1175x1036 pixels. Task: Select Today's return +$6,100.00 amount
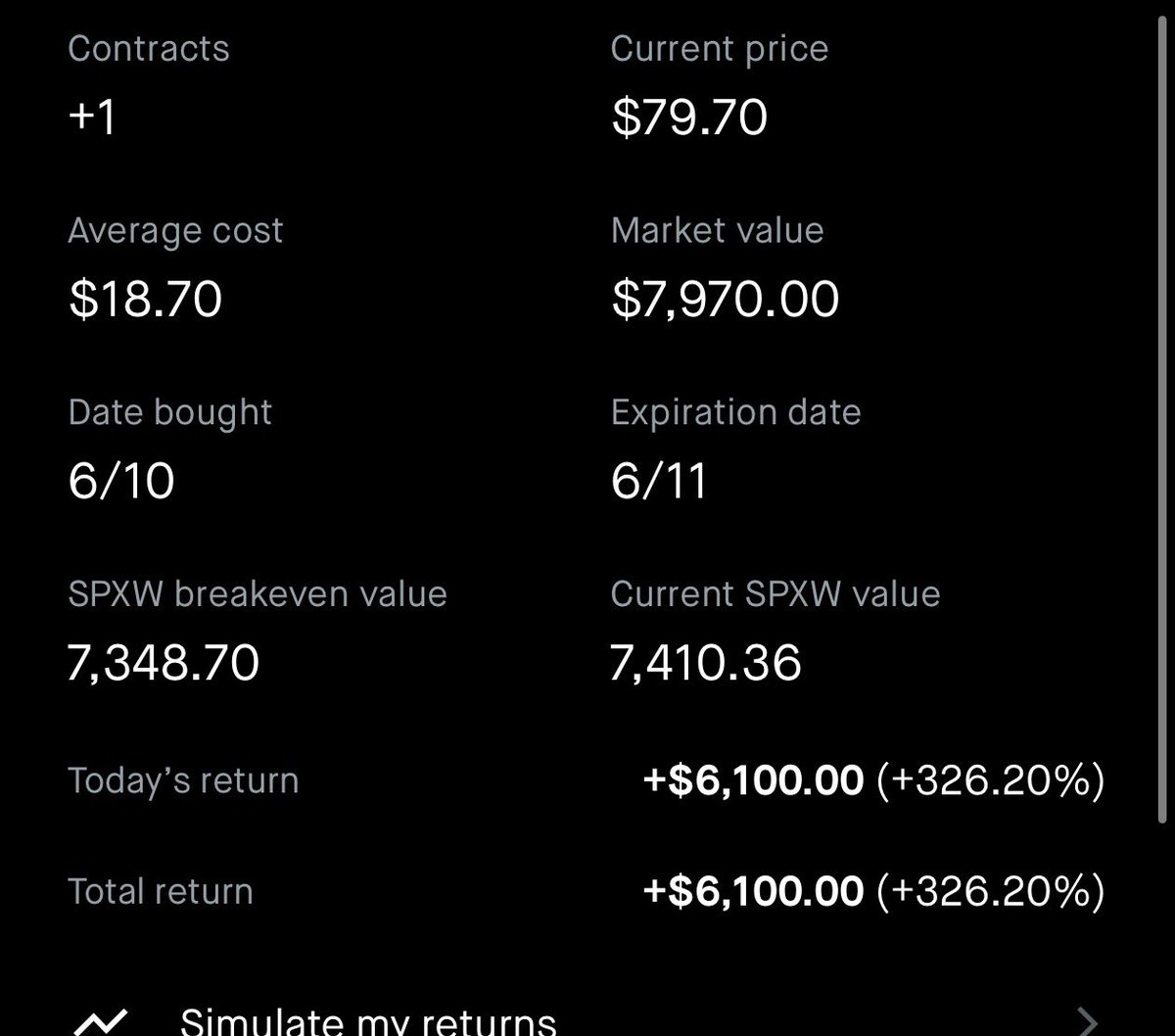pyautogui.click(x=754, y=780)
